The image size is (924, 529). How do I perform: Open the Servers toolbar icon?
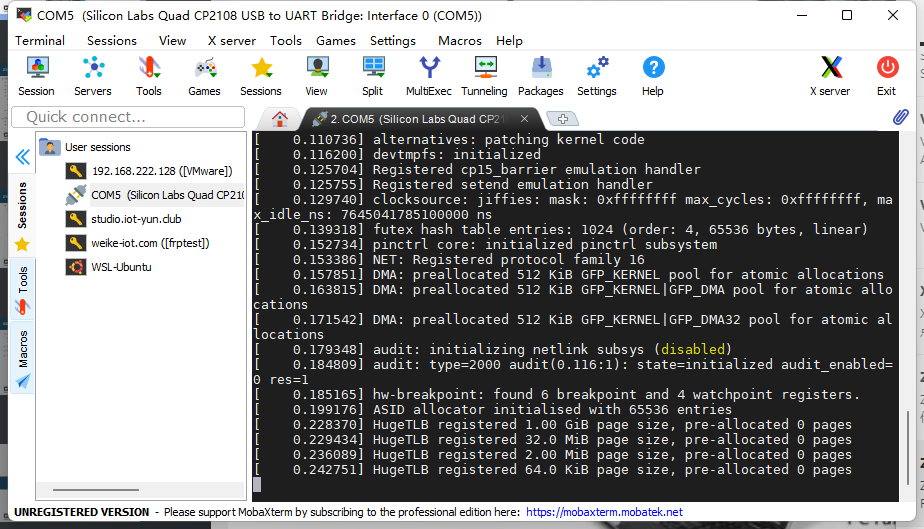click(93, 76)
